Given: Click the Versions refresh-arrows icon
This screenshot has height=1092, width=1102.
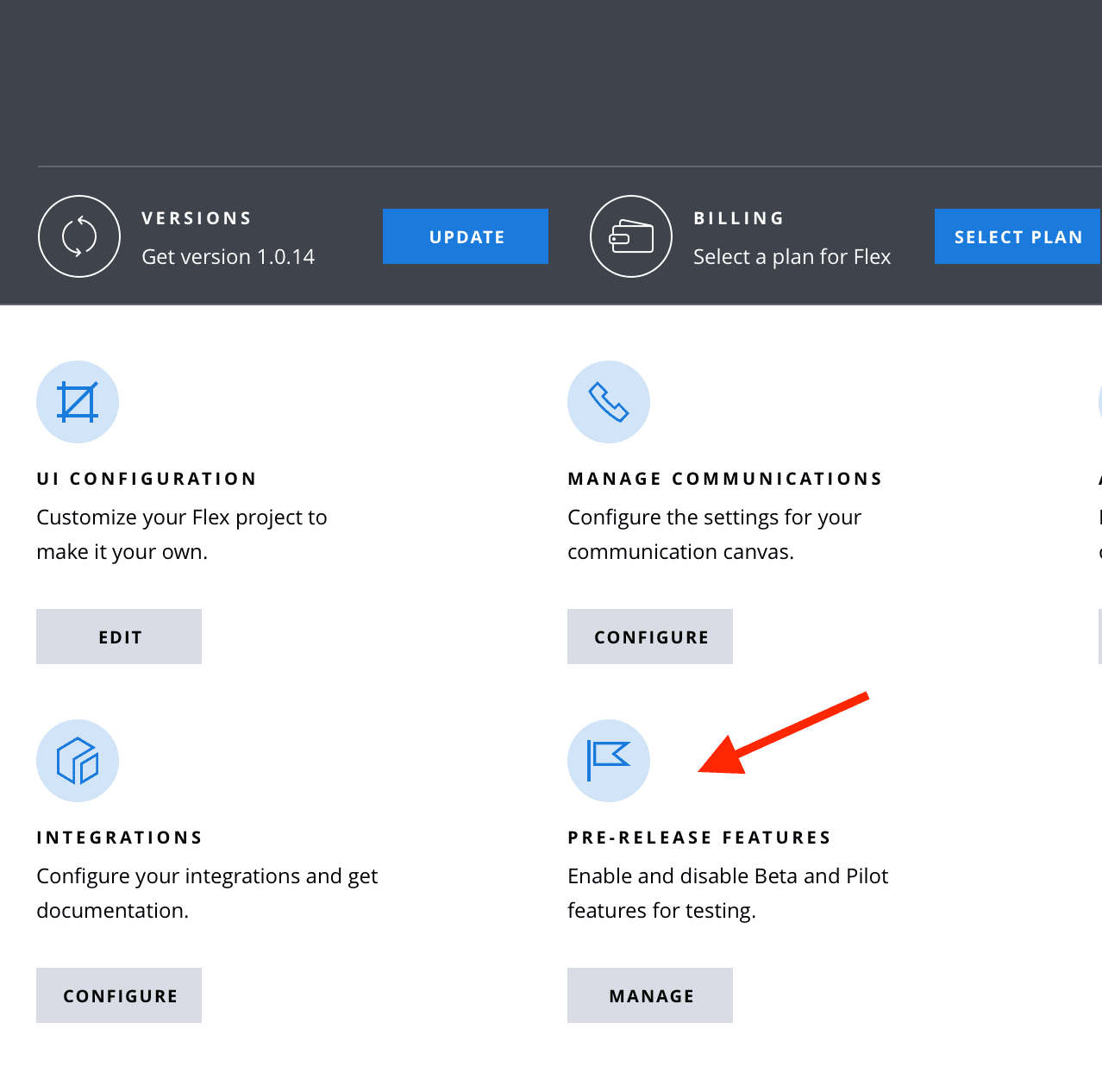Looking at the screenshot, I should click(79, 236).
